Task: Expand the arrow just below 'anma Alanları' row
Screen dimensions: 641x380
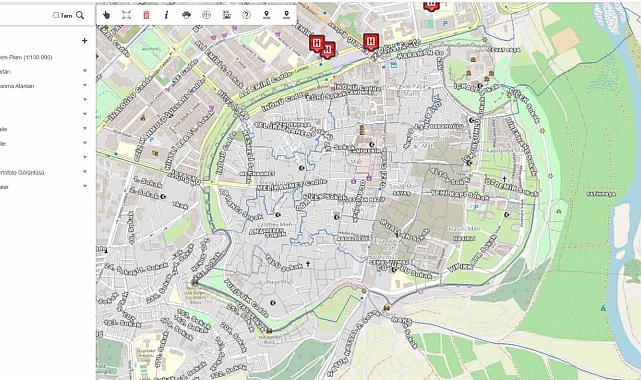Action: [85, 100]
